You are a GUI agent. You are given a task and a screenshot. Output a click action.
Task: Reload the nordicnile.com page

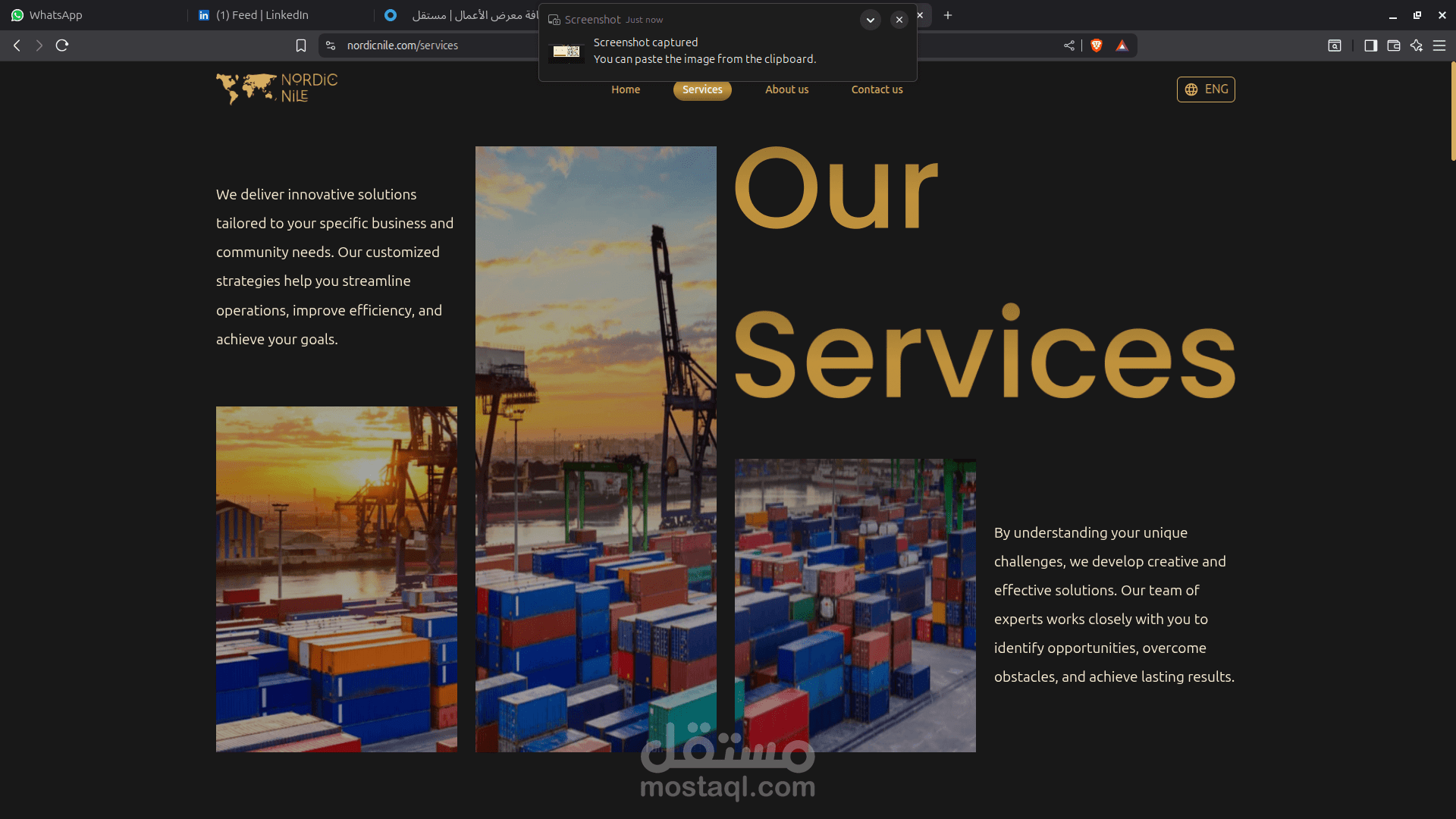click(x=62, y=45)
